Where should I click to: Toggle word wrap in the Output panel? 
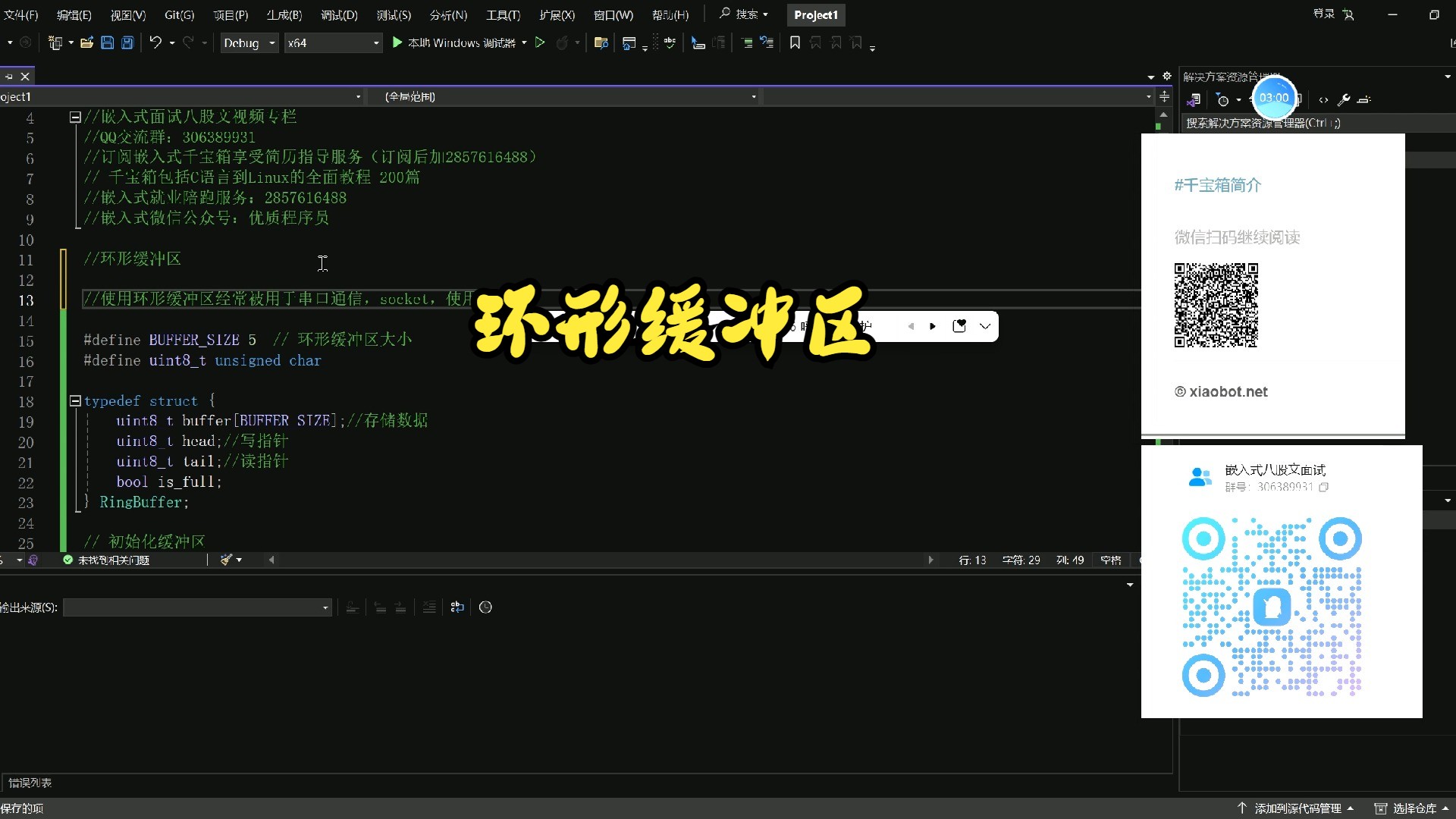[x=457, y=607]
